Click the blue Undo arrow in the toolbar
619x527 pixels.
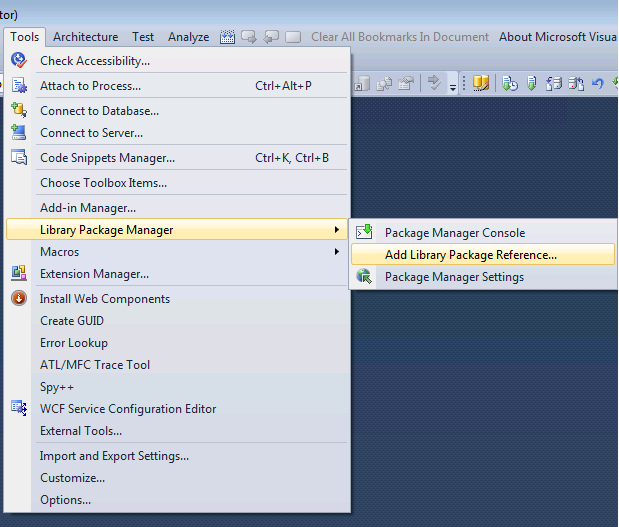[598, 84]
